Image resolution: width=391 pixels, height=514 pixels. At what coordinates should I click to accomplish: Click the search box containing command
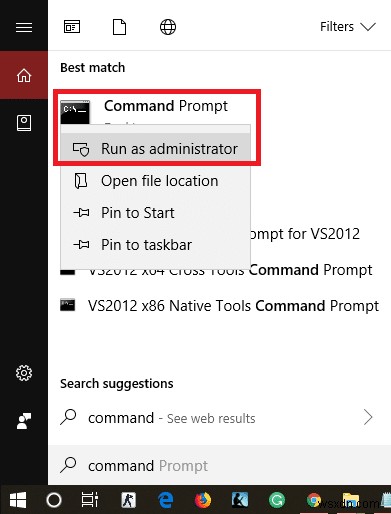tap(219, 465)
